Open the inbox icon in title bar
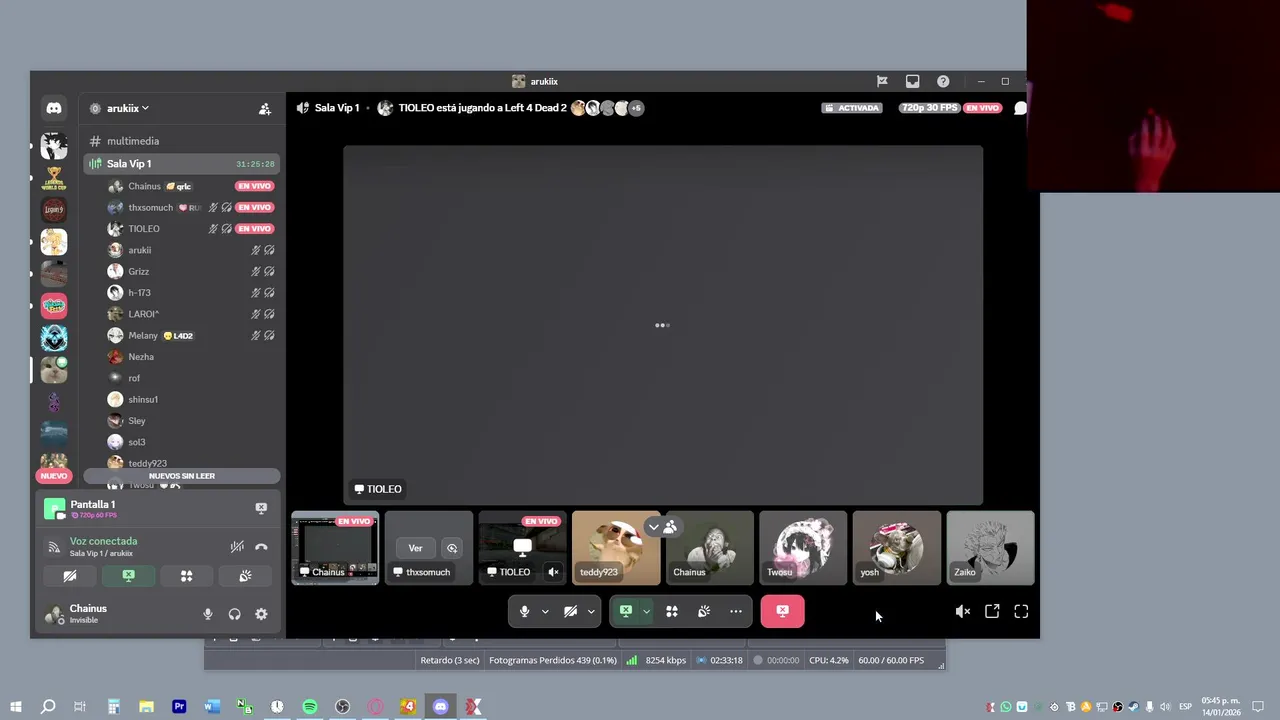The height and width of the screenshot is (720, 1280). click(x=912, y=81)
